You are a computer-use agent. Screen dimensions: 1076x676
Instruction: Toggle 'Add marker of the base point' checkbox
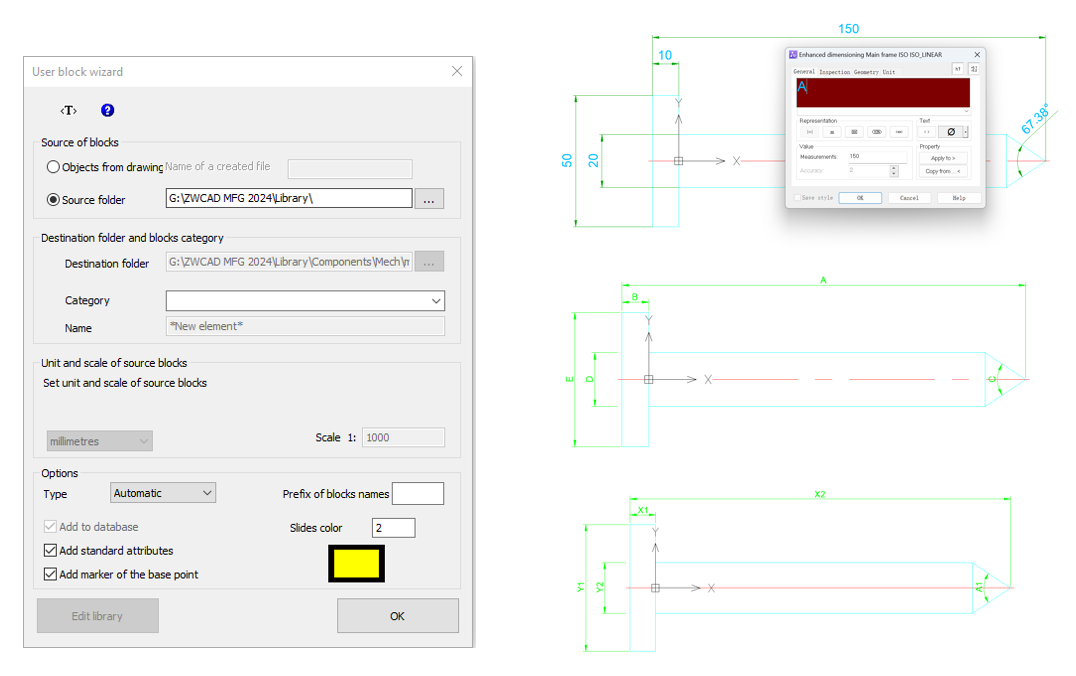(x=50, y=574)
